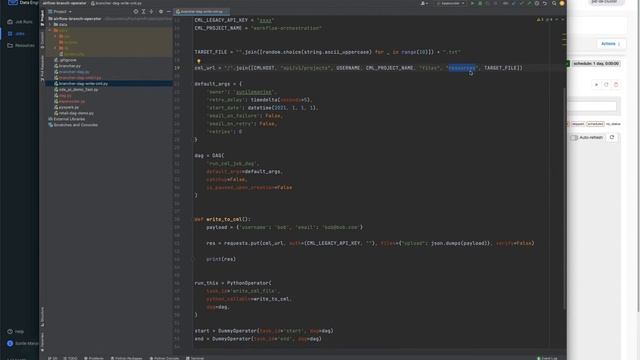The width and height of the screenshot is (640, 360).
Task: Open the Terminal tool window tab
Action: point(195,358)
